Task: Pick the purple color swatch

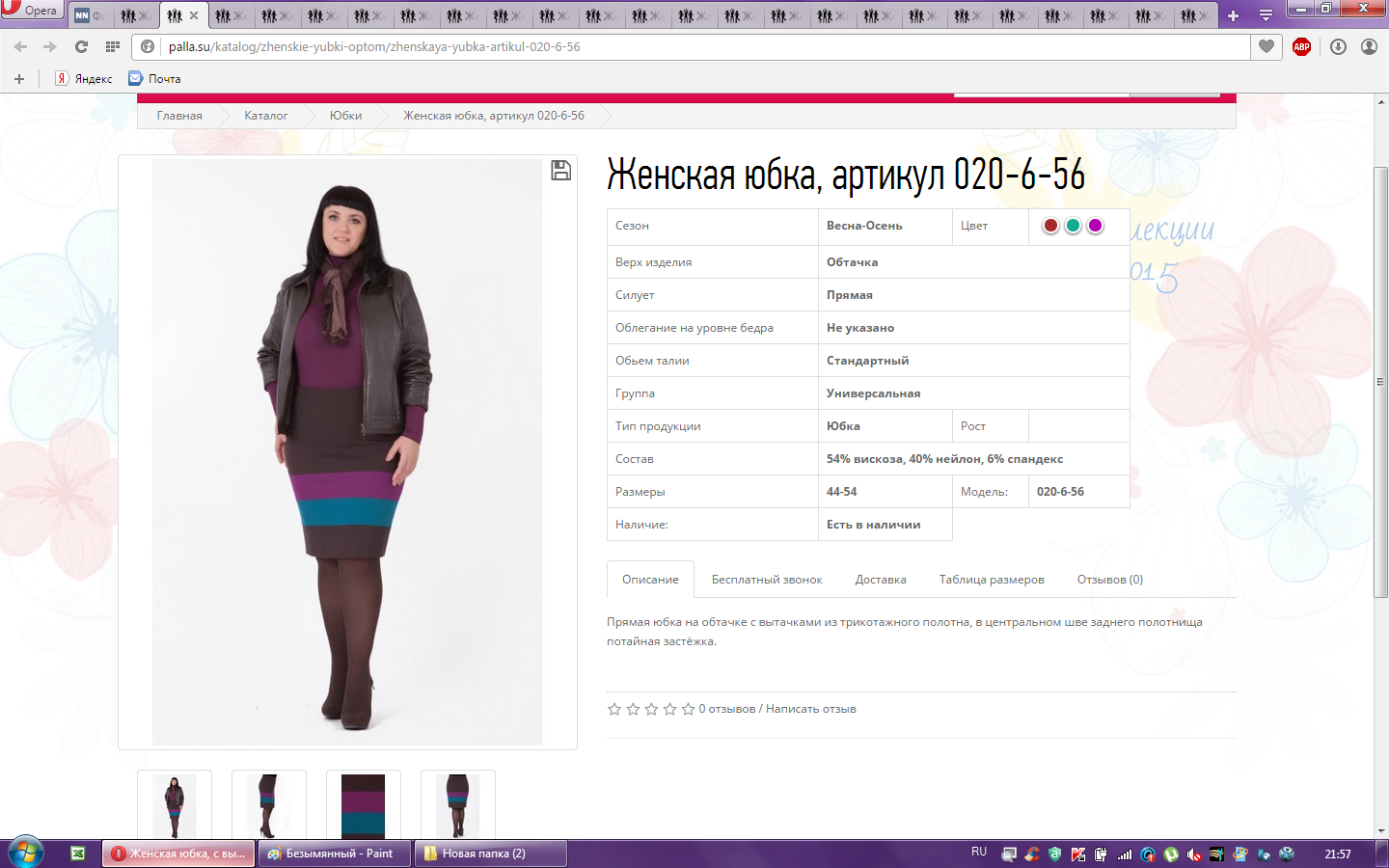Action: pos(1095,226)
